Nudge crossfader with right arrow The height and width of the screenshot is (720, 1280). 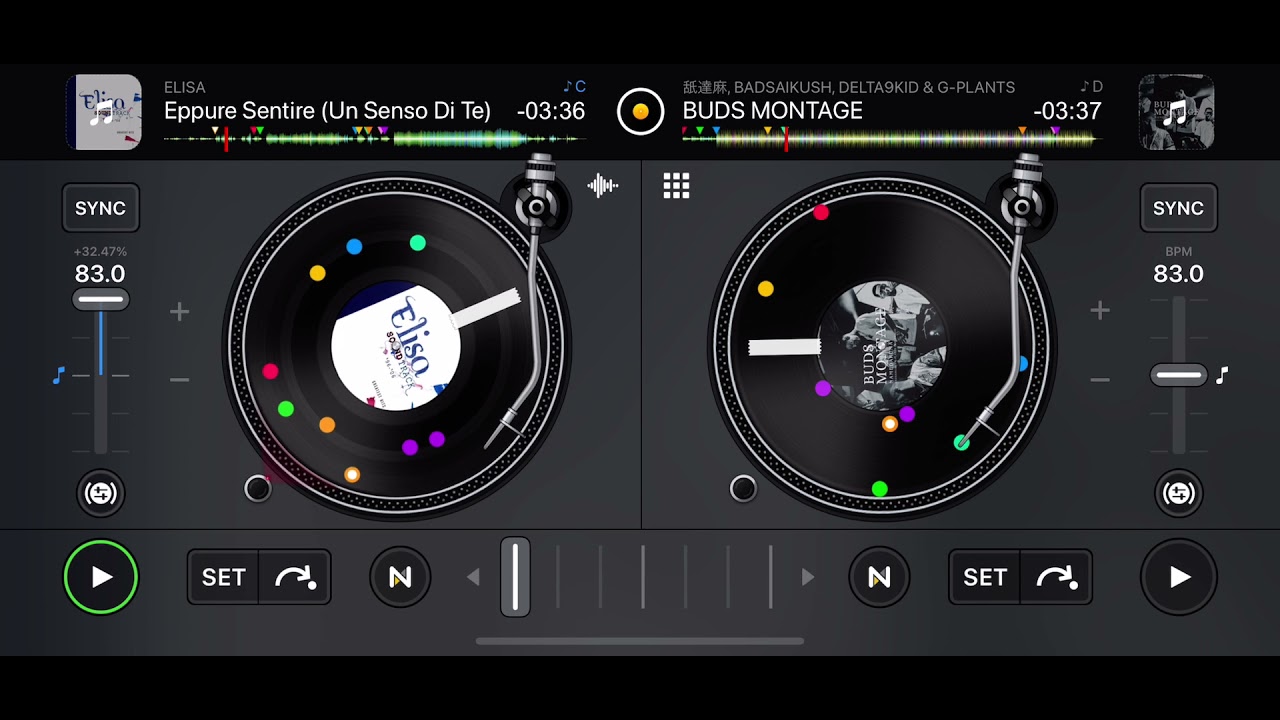(x=808, y=577)
